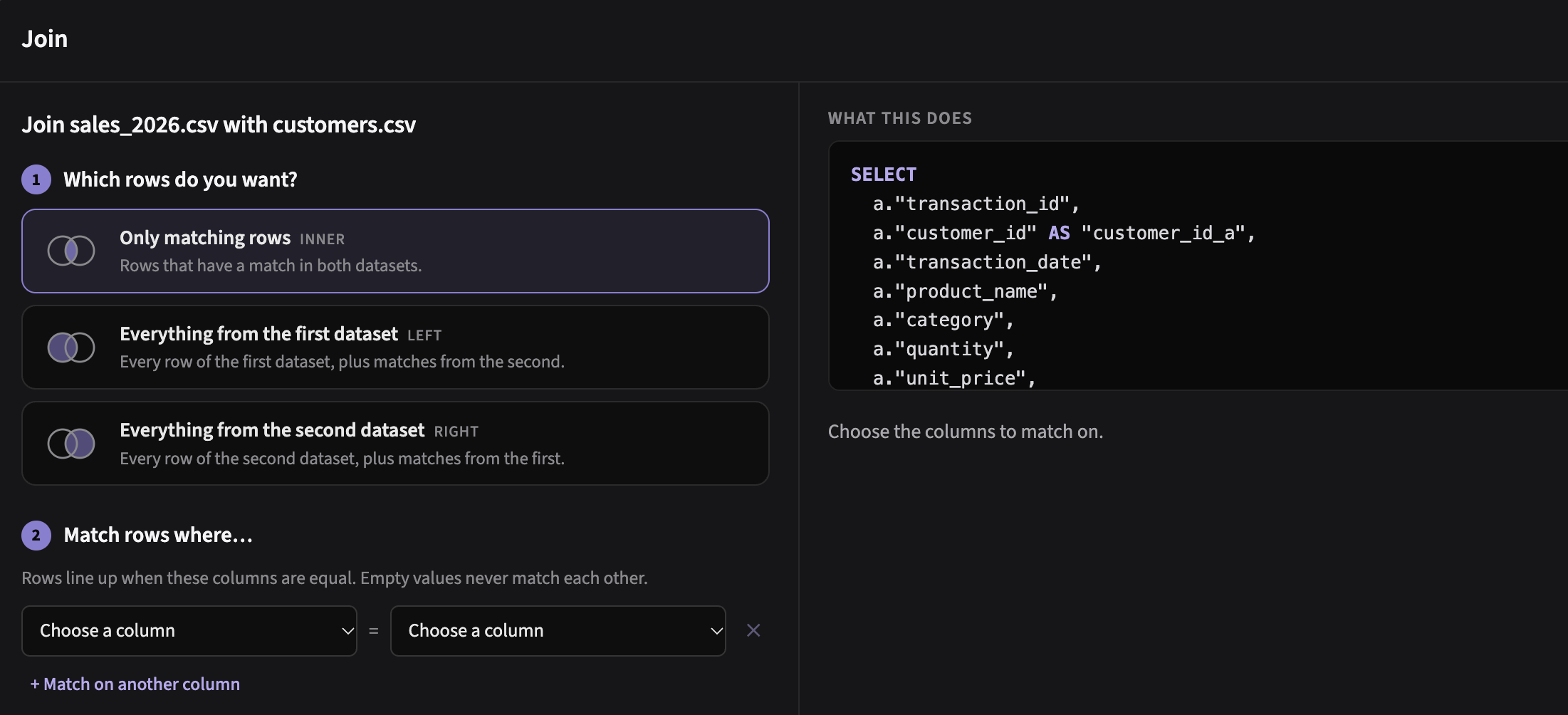Click the Join title at the top
This screenshot has height=715, width=1568.
(45, 38)
